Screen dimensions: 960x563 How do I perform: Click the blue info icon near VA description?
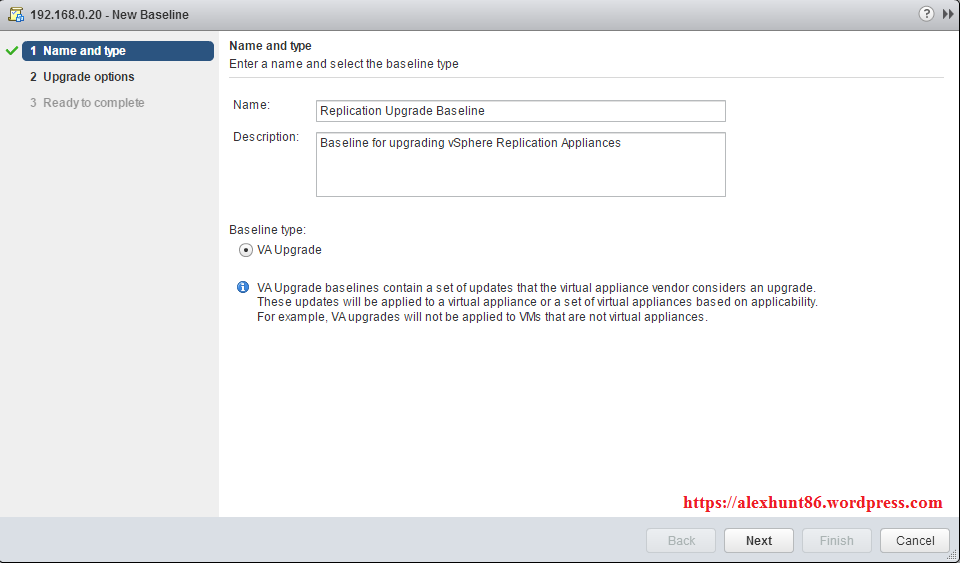coord(242,288)
